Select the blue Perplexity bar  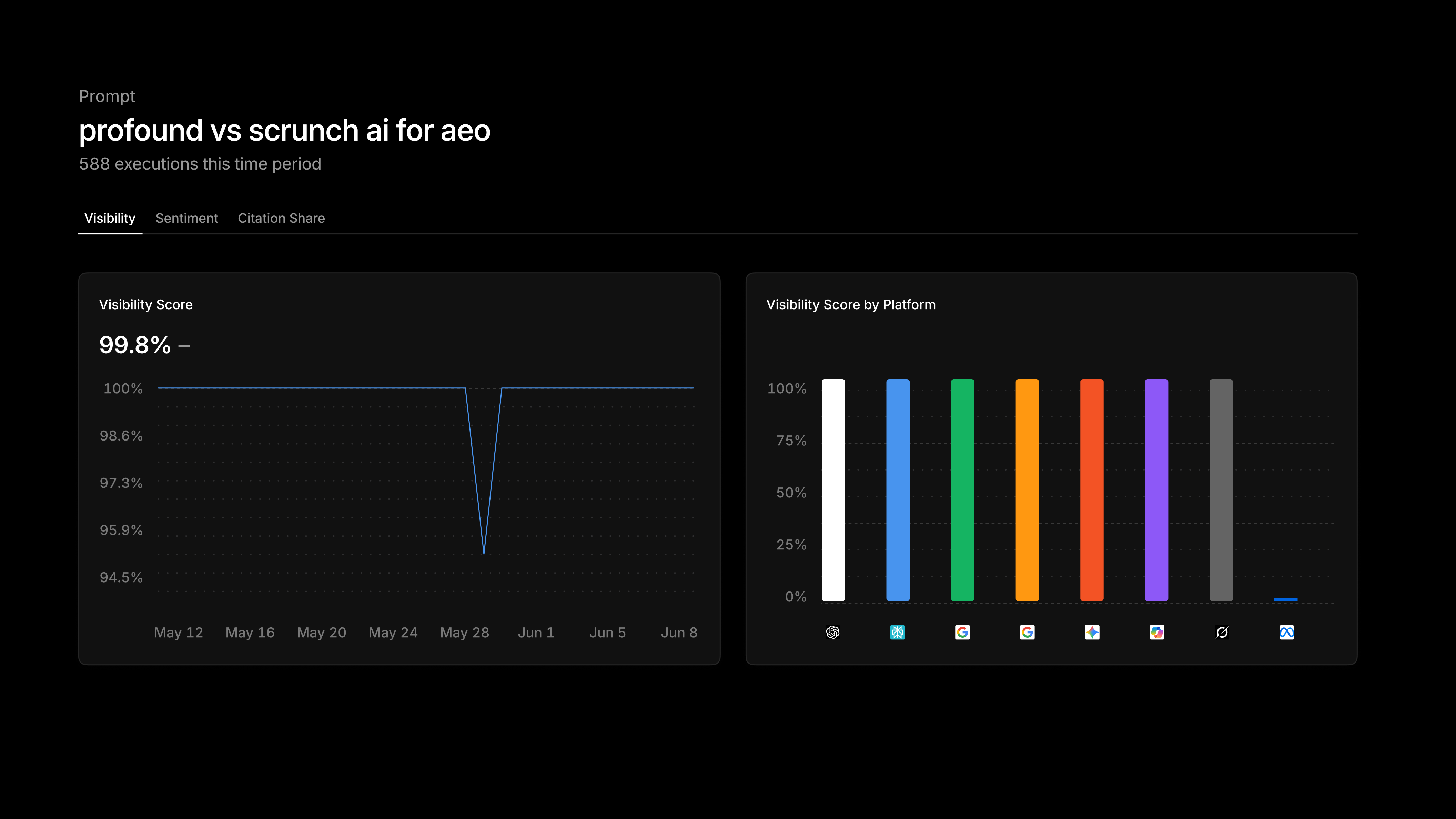coord(898,490)
